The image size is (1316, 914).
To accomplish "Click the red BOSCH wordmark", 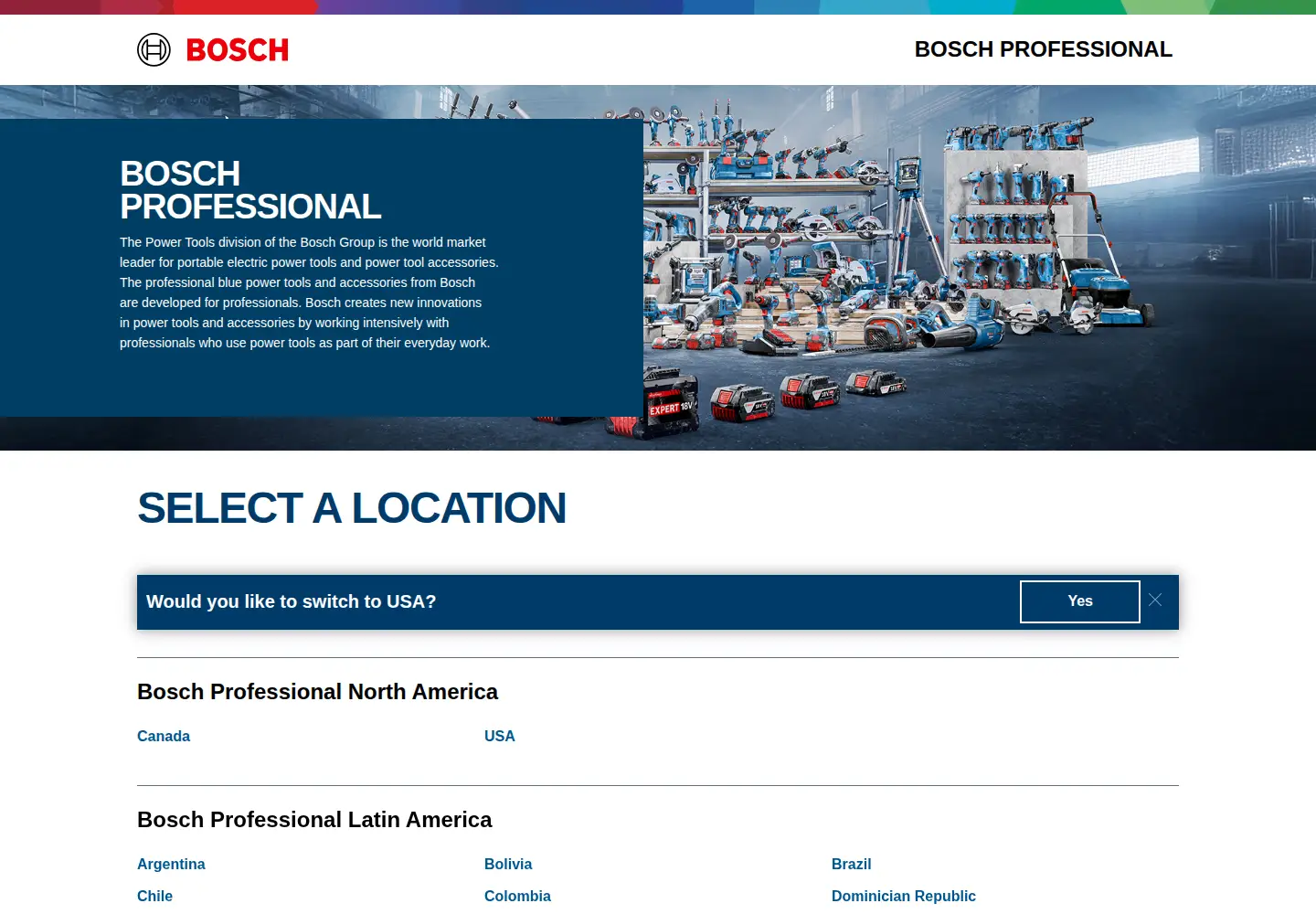I will (238, 49).
